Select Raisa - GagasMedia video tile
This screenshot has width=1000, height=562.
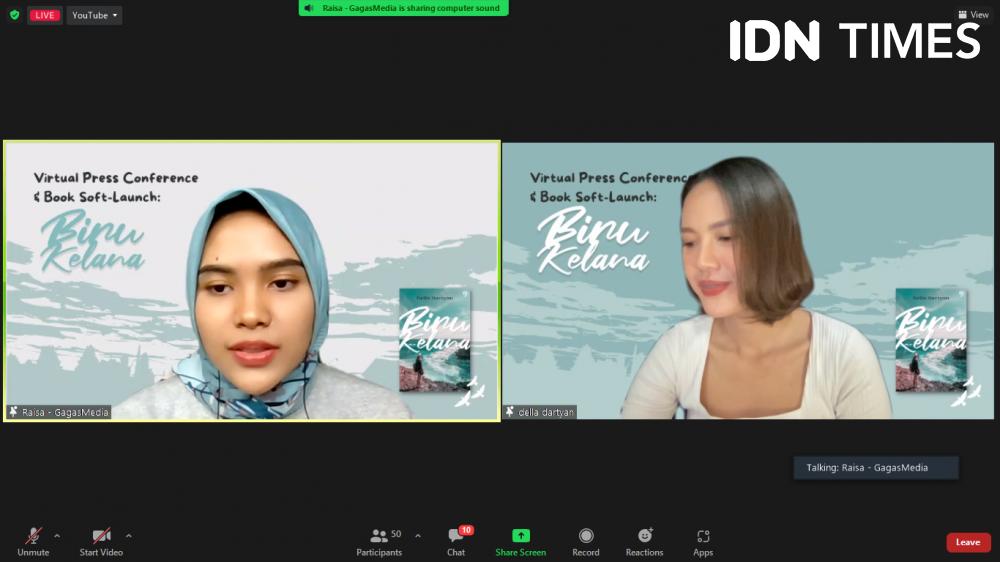pyautogui.click(x=252, y=281)
